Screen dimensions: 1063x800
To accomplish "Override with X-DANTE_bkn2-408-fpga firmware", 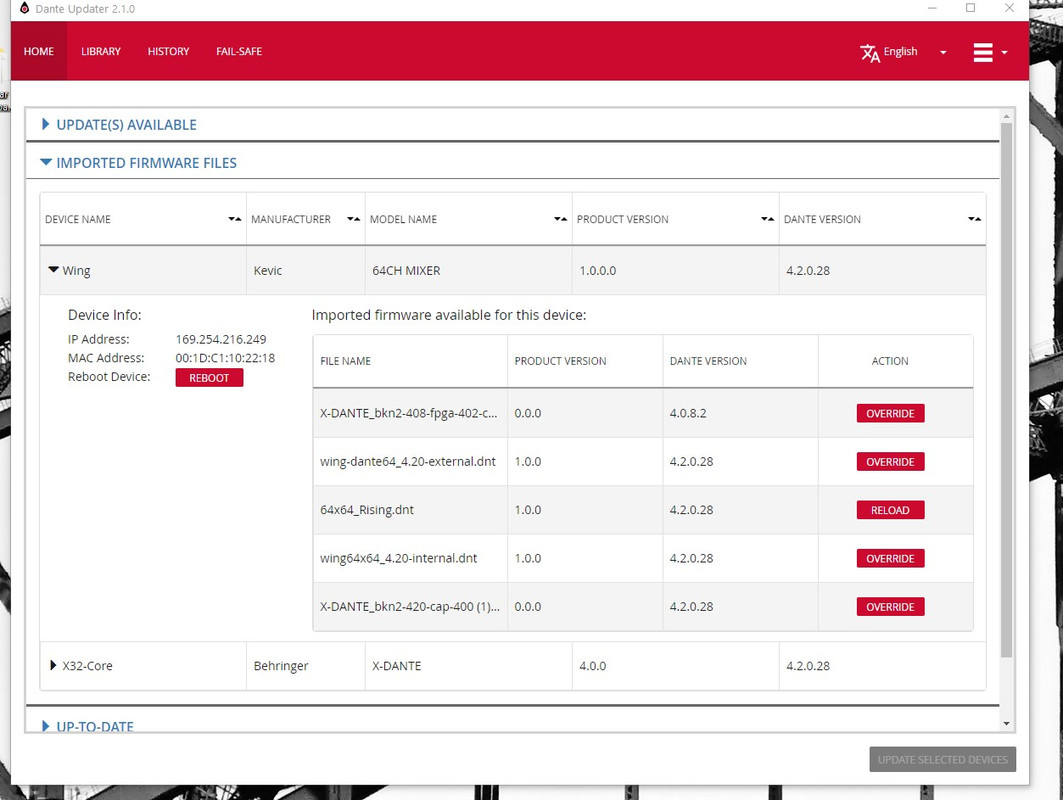I will pyautogui.click(x=890, y=414).
